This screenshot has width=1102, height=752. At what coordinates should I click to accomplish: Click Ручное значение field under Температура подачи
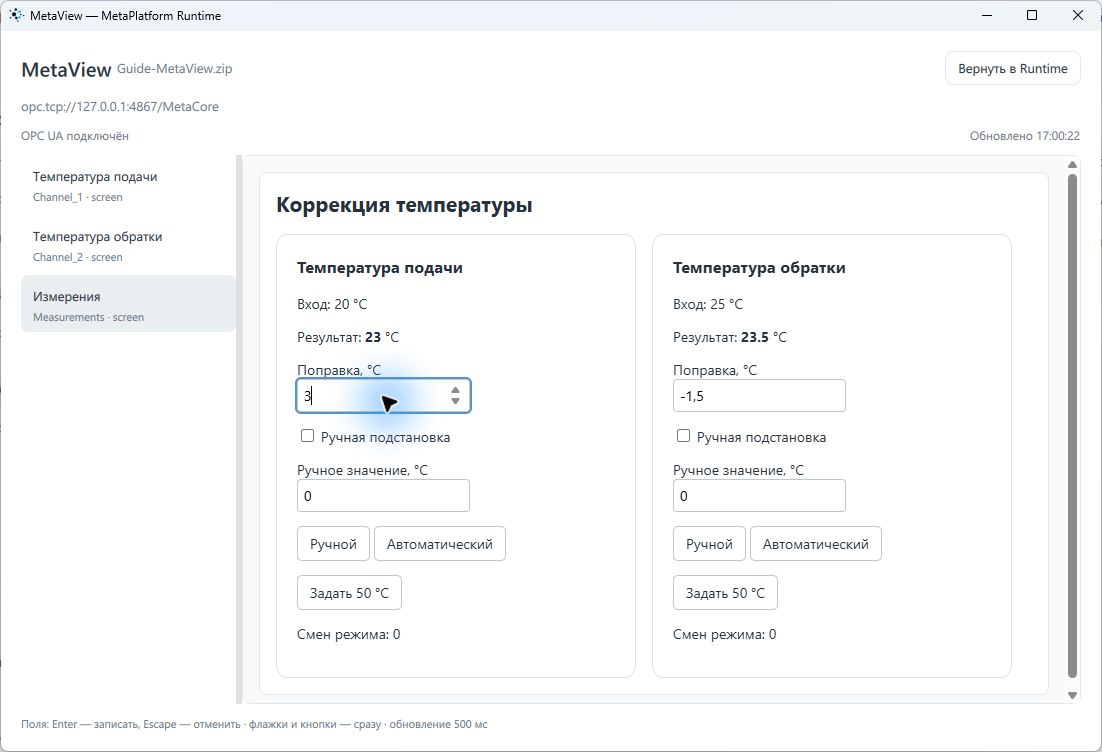tap(383, 495)
